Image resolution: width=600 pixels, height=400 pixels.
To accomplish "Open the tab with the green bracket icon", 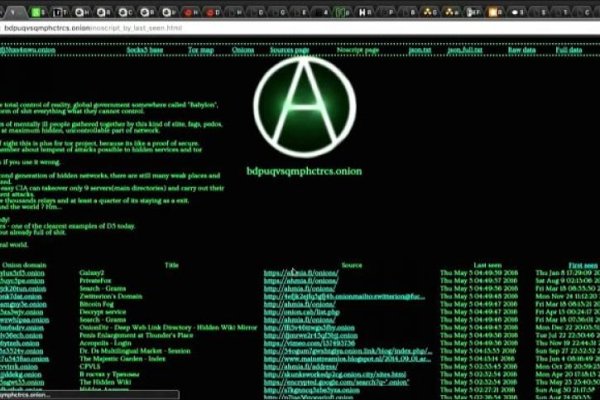I will 343,13.
